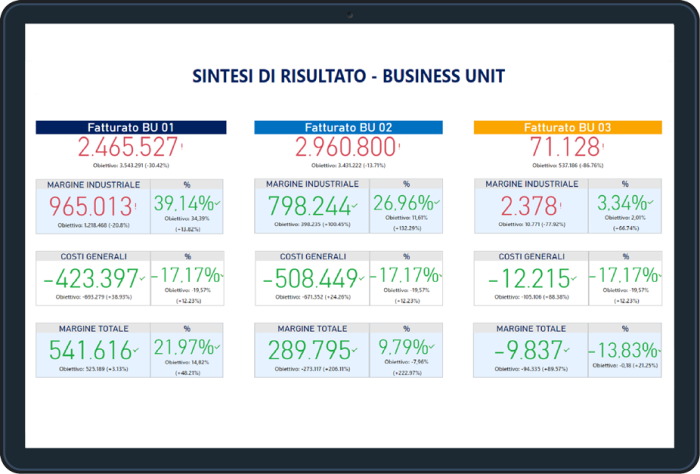The width and height of the screenshot is (700, 474).
Task: Click the green checkmark next to 798.244
Action: (x=354, y=208)
